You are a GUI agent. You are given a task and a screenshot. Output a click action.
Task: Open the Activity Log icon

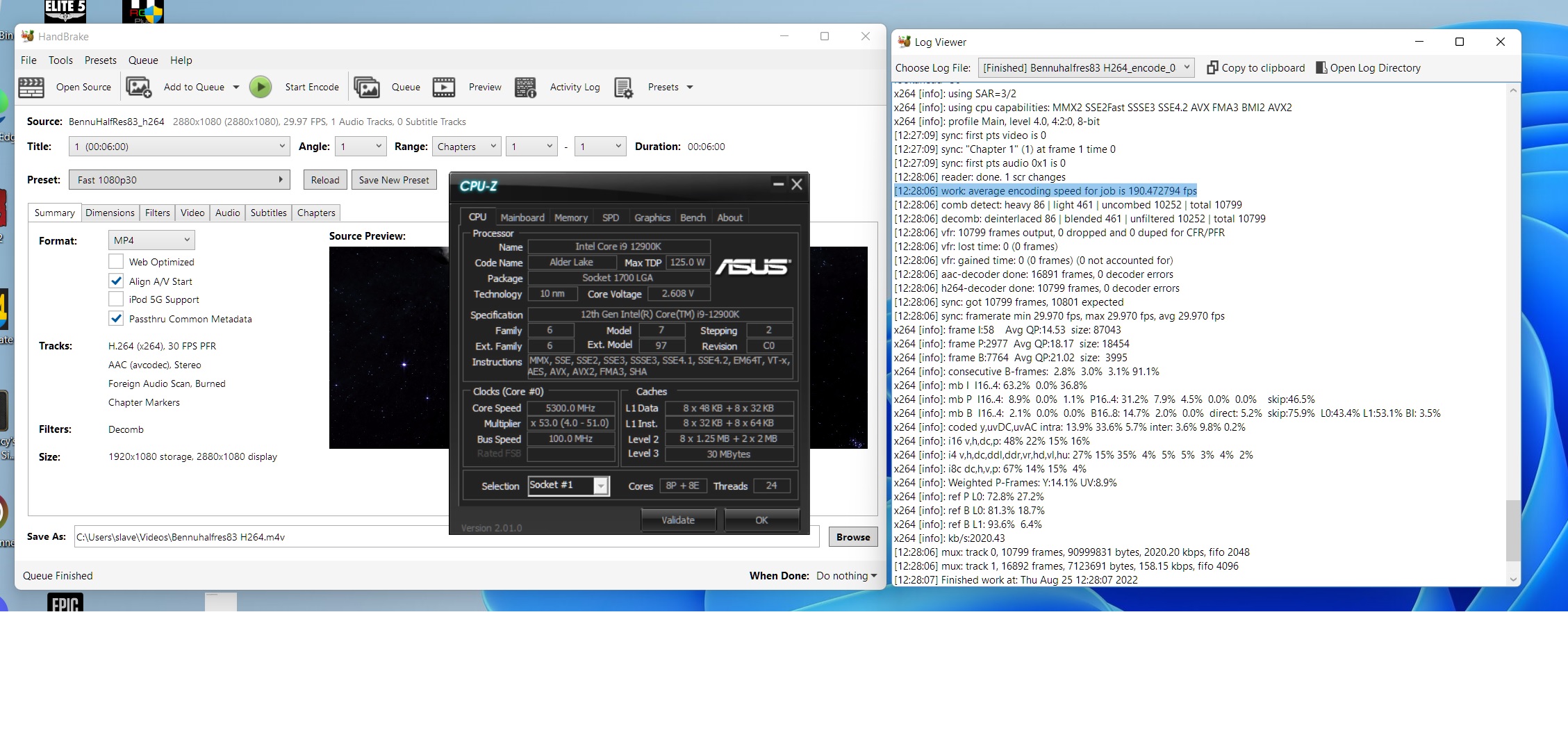(x=525, y=88)
